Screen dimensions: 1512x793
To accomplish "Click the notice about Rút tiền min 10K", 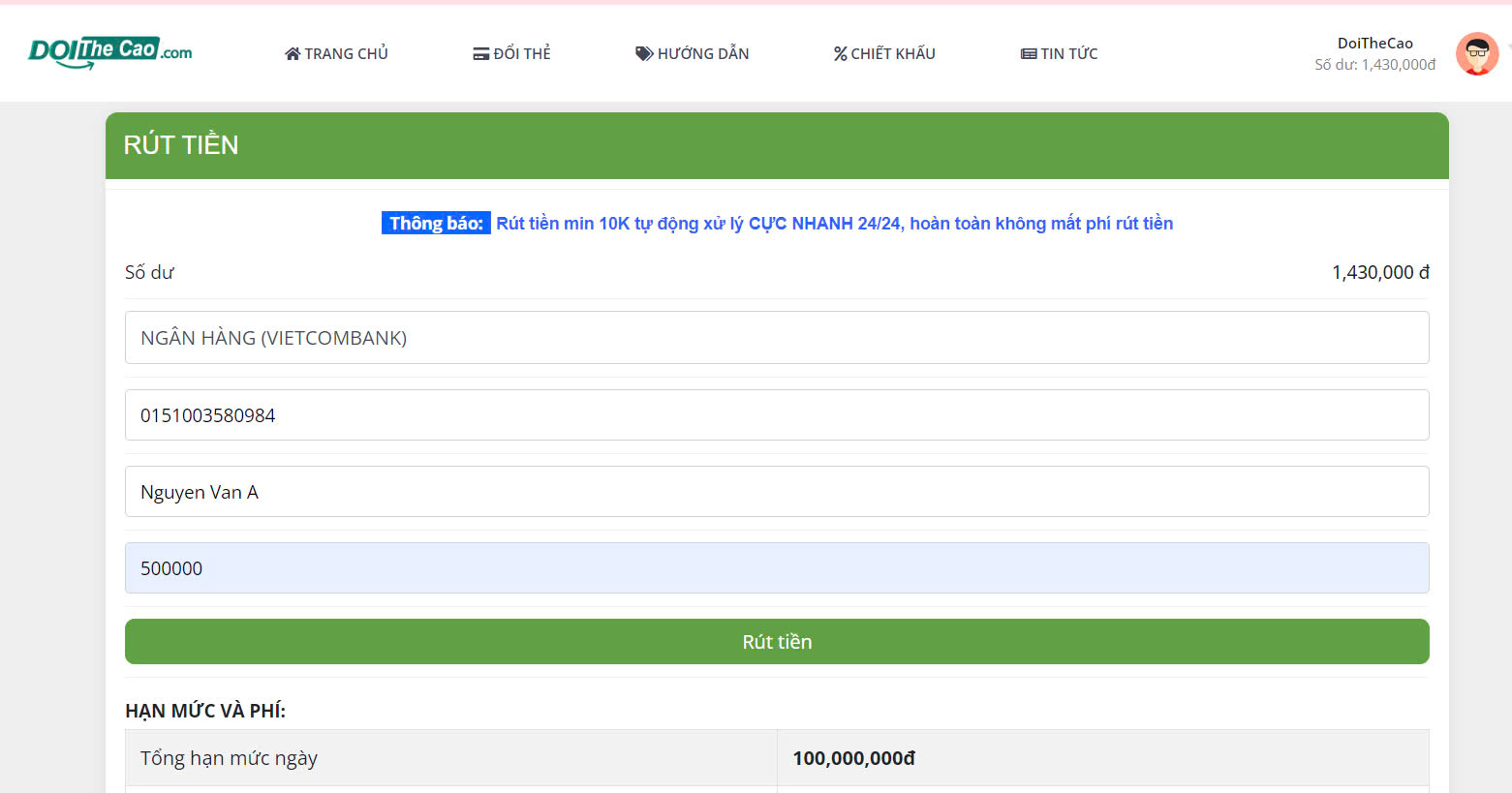I will [x=835, y=224].
